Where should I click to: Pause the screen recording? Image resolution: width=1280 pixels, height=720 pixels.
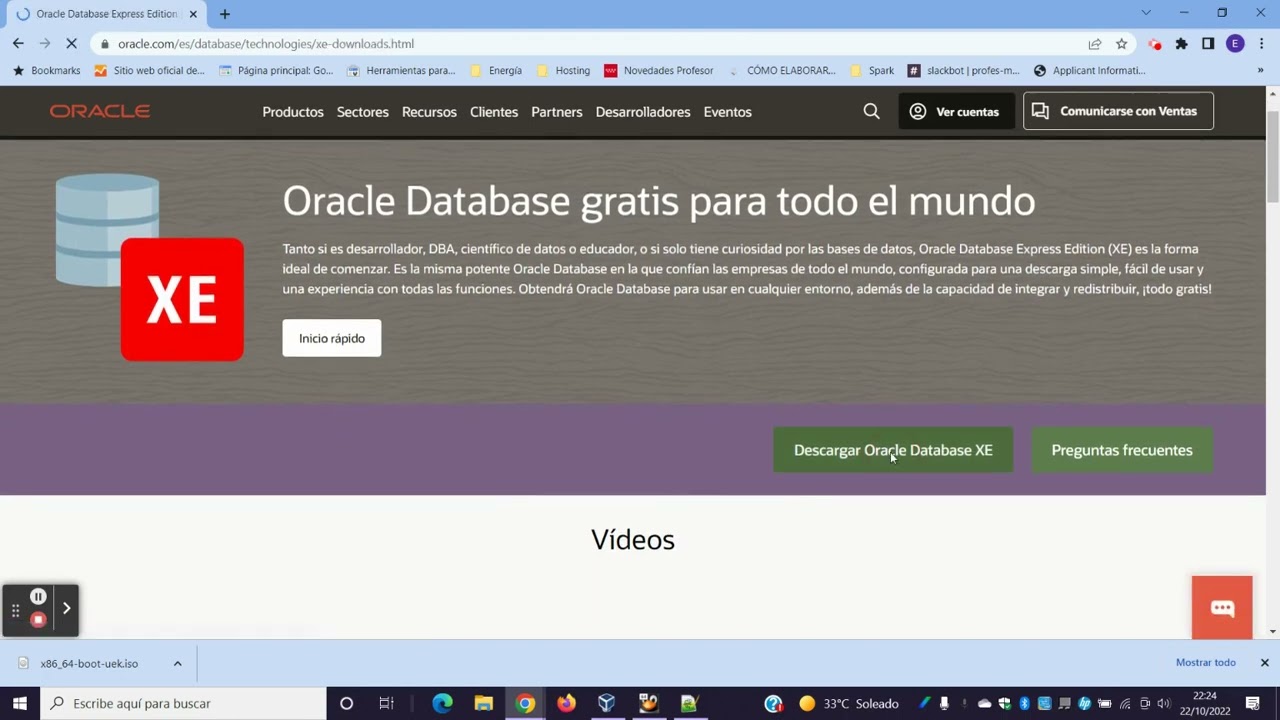point(38,597)
